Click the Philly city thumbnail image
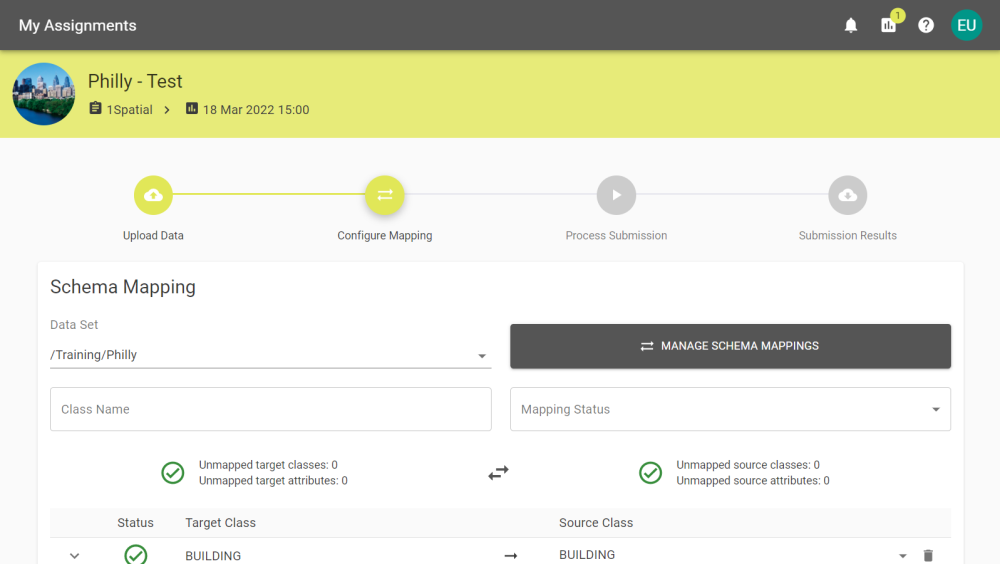The image size is (1000, 564). [x=44, y=94]
